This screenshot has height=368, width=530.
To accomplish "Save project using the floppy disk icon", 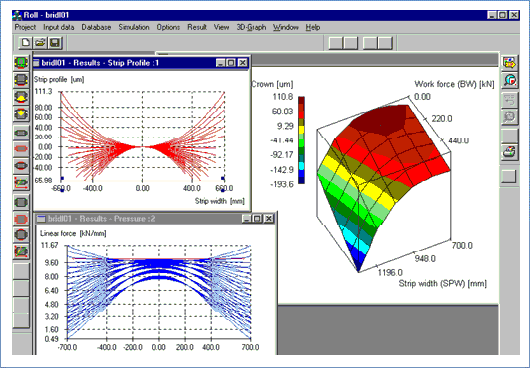I will 55,43.
